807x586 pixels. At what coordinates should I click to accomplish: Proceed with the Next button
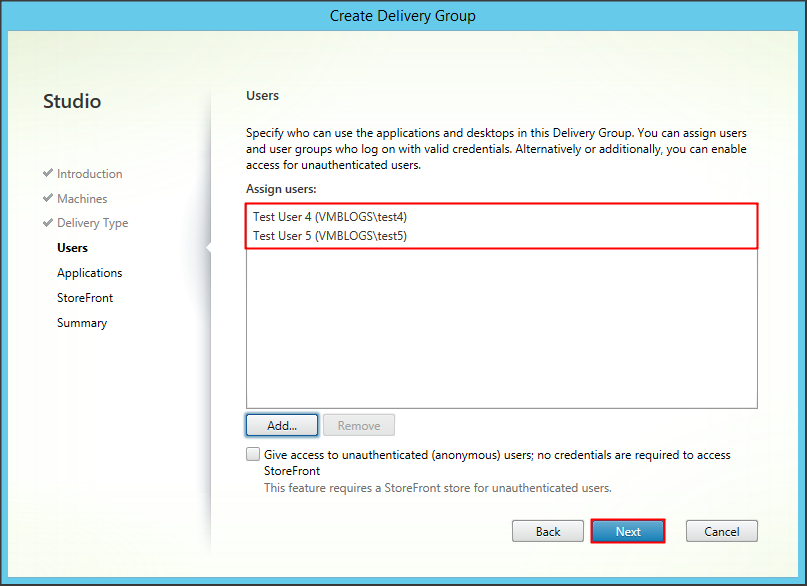point(628,531)
